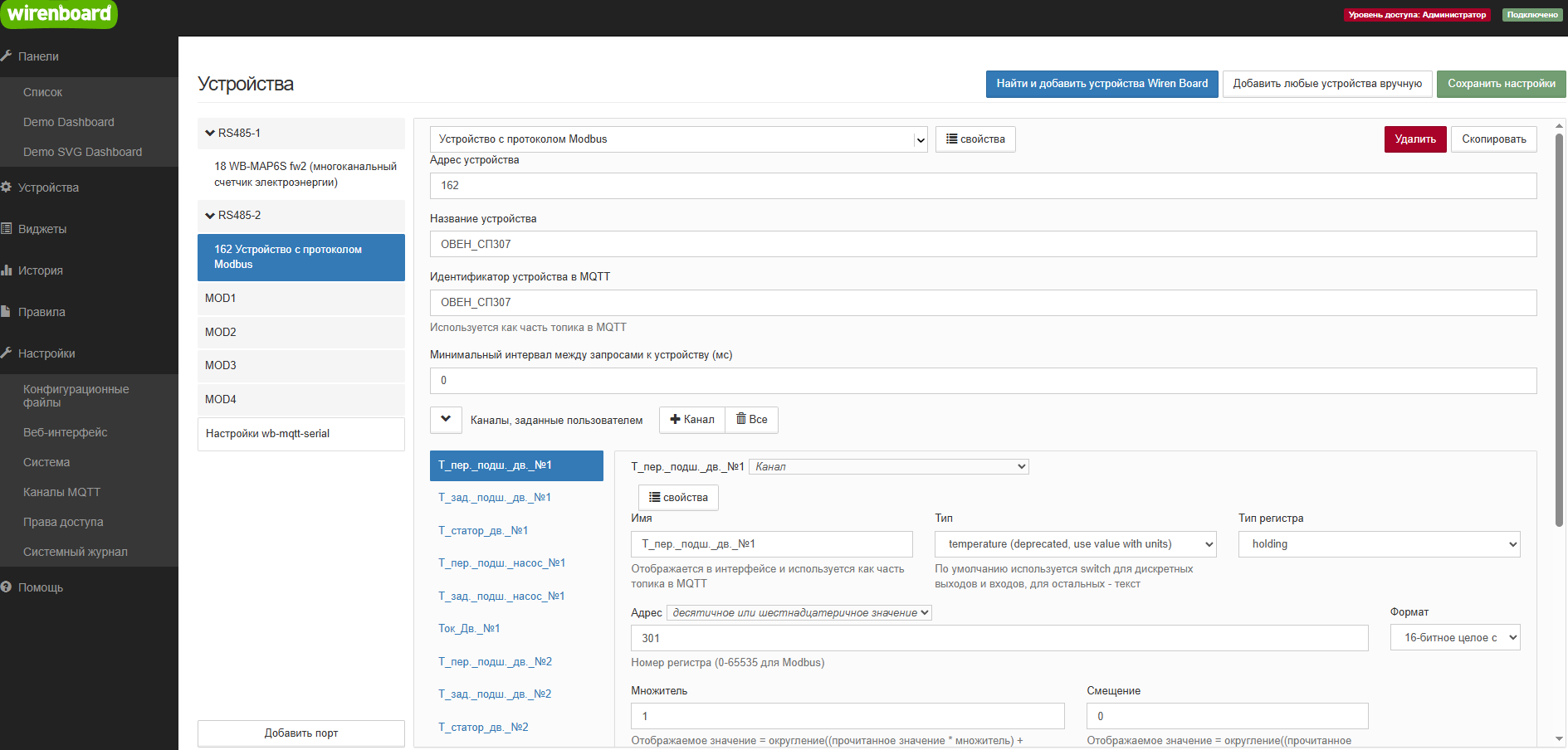Click the device settings vertical scrollbar
Image resolution: width=1568 pixels, height=750 pixels.
coord(1559,332)
